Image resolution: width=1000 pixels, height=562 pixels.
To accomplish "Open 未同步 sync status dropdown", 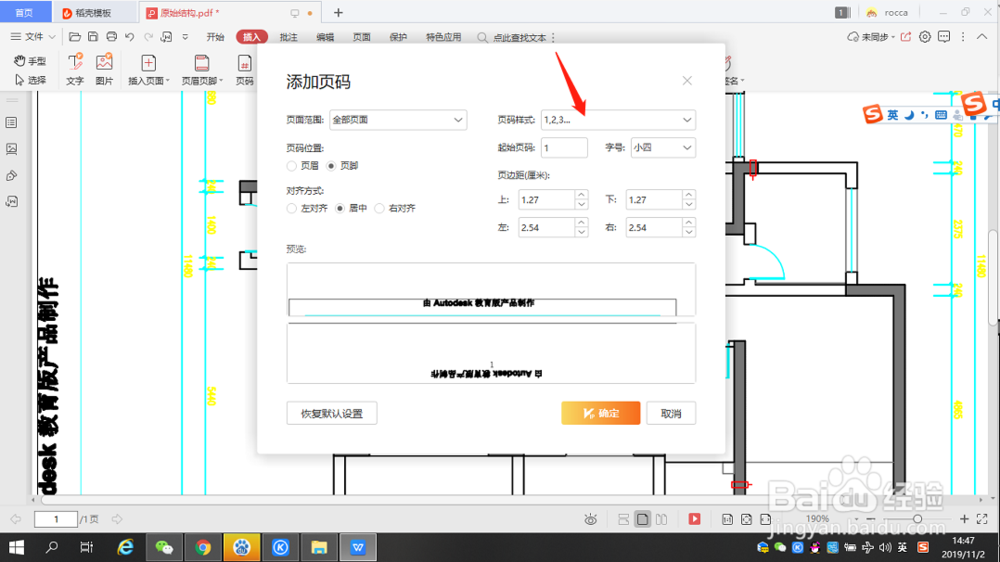I will point(871,37).
